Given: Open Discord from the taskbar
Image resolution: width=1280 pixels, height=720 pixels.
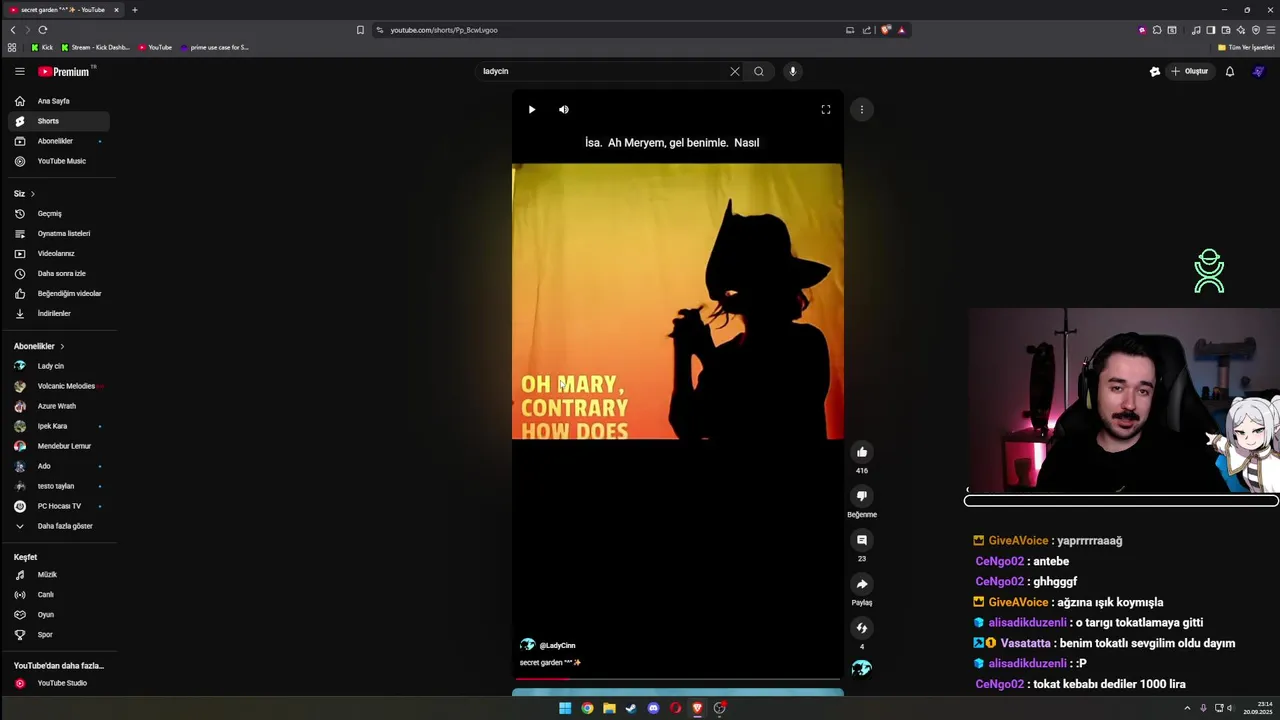Looking at the screenshot, I should coord(653,708).
